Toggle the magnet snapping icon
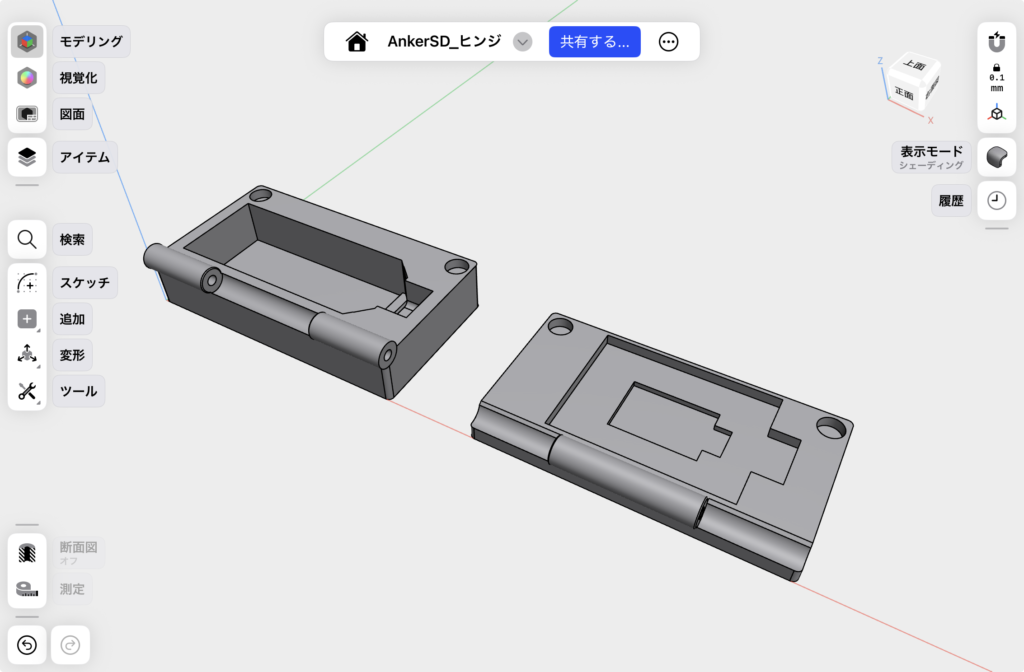This screenshot has height=672, width=1024. 996,42
